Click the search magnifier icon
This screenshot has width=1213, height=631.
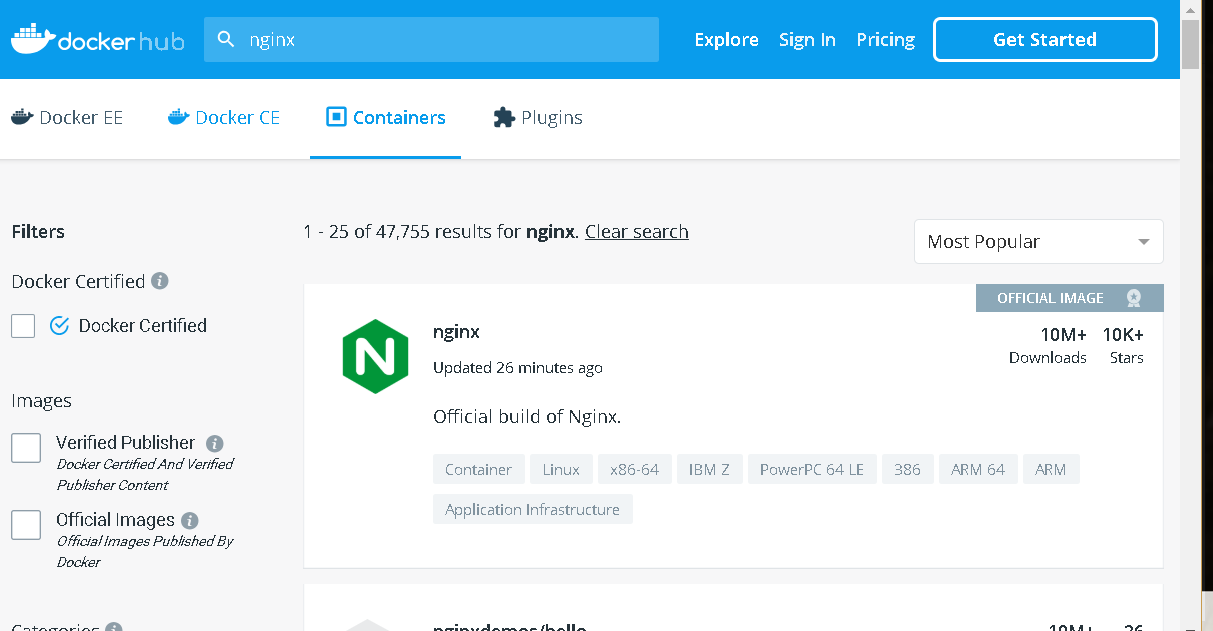[228, 40]
